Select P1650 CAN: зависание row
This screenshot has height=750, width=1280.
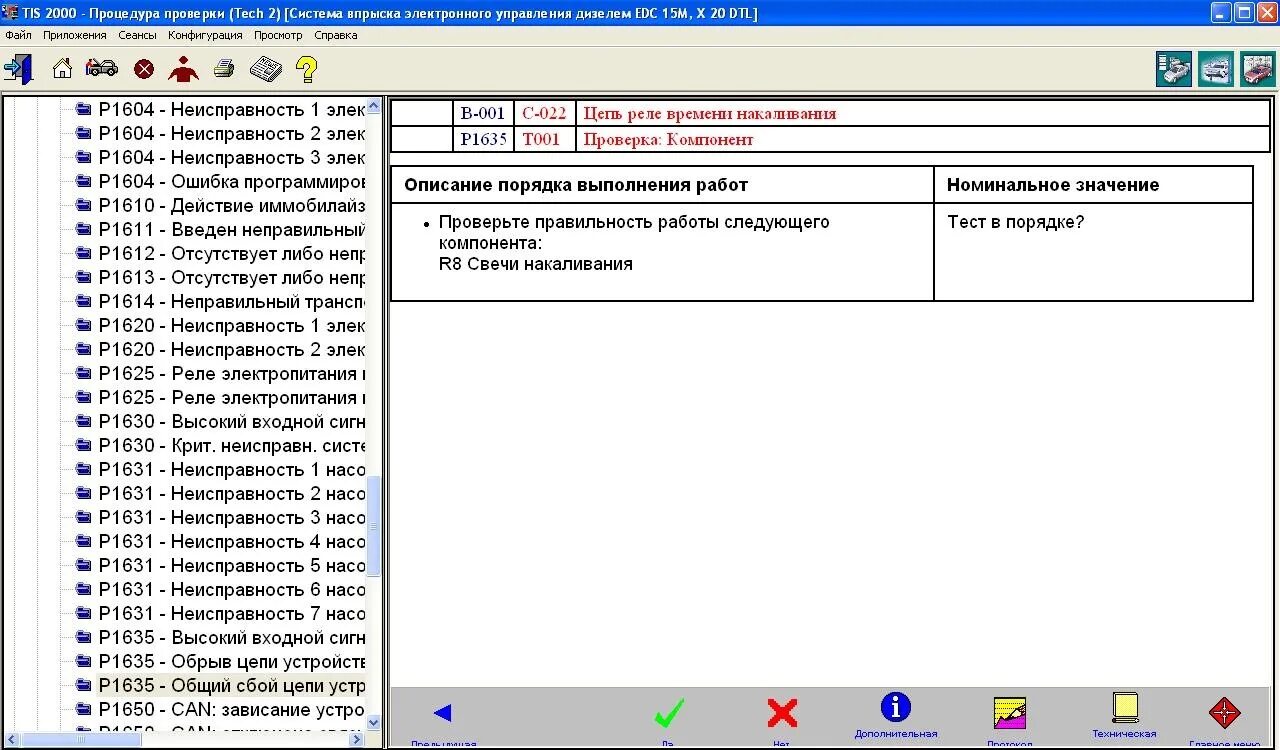220,709
